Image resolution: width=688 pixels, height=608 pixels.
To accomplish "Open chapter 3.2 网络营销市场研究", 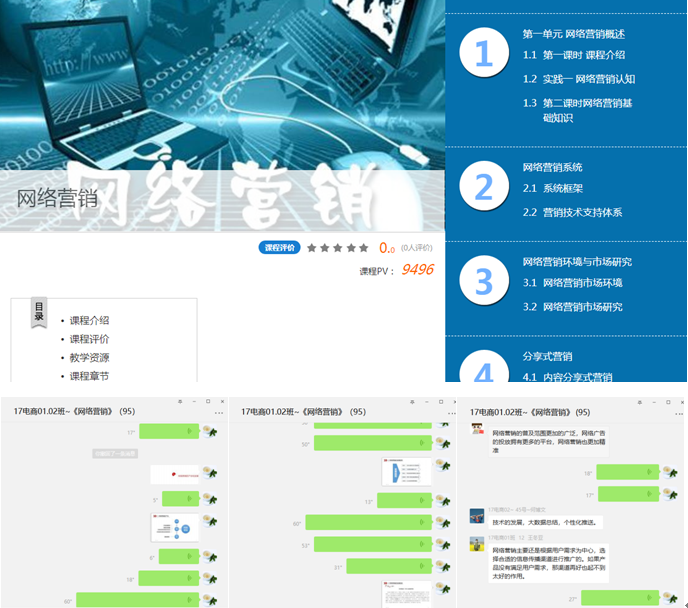I will point(582,307).
